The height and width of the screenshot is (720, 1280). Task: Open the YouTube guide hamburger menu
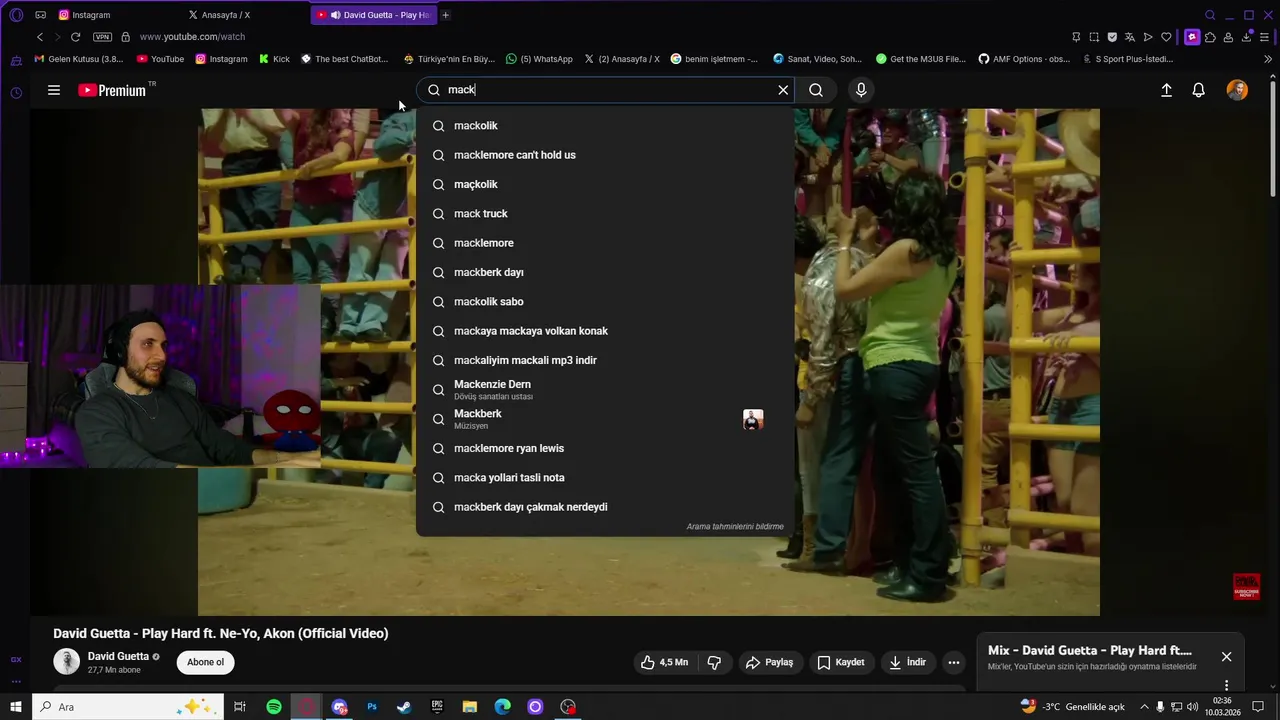pyautogui.click(x=54, y=90)
